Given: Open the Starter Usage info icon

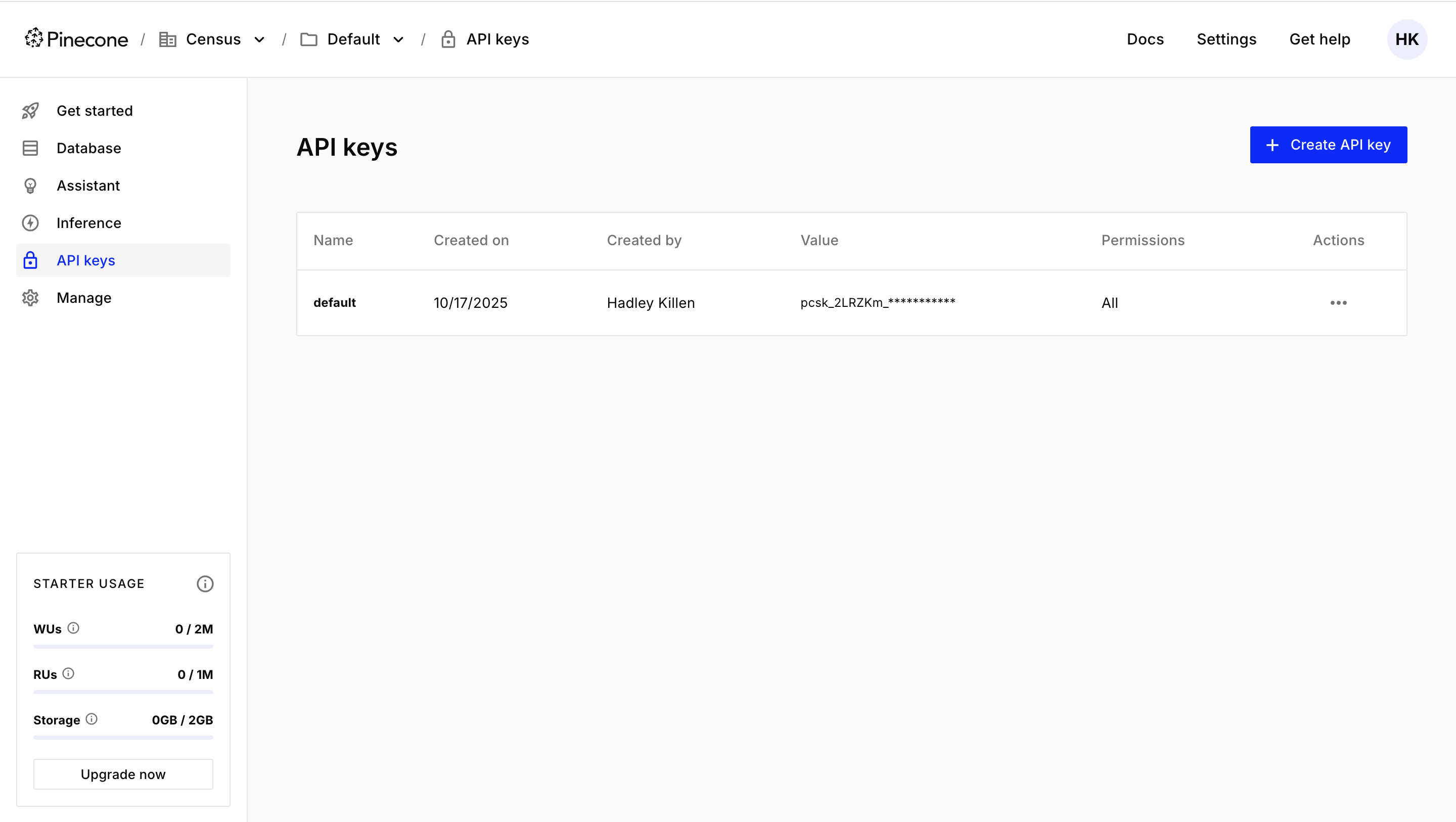Looking at the screenshot, I should (x=205, y=583).
